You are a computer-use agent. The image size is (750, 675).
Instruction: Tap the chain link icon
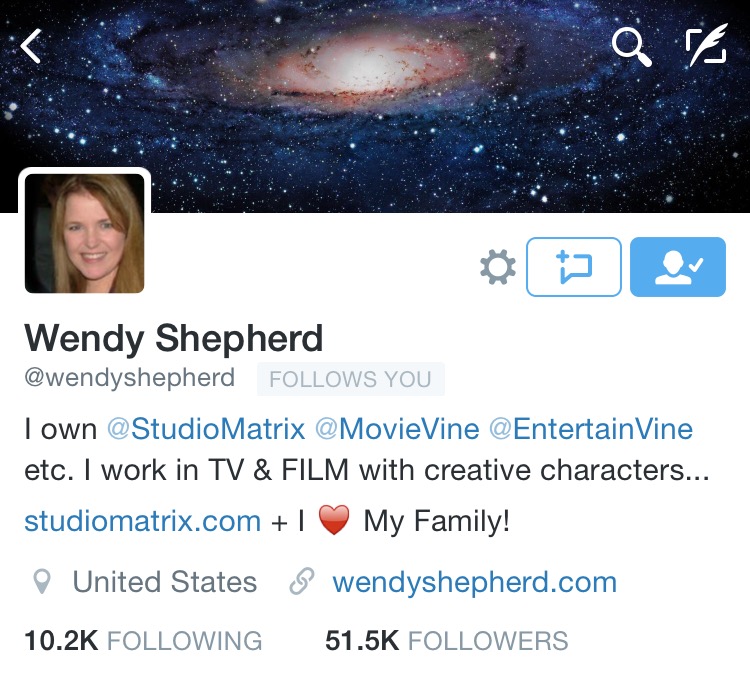coord(302,581)
